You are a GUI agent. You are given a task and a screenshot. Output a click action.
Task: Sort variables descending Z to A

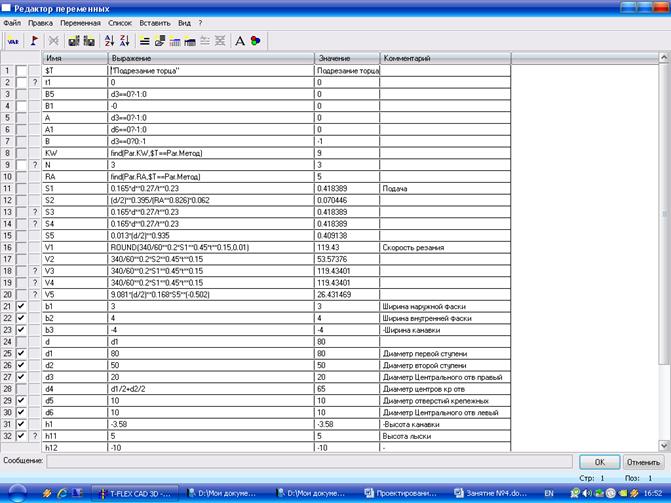[125, 41]
